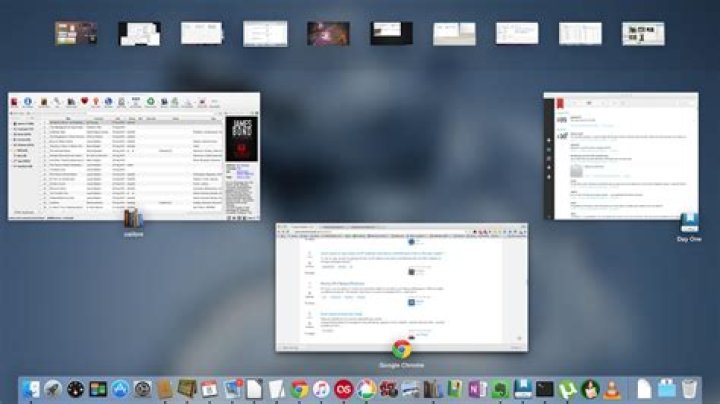
Task: Switch to space thumbnail with nebula wallpaper
Action: pyautogui.click(x=328, y=34)
